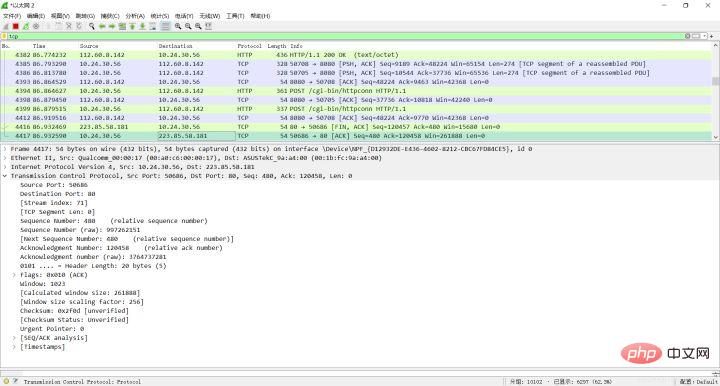
Task: Click the display filter bookmark icon
Action: click(x=4, y=36)
